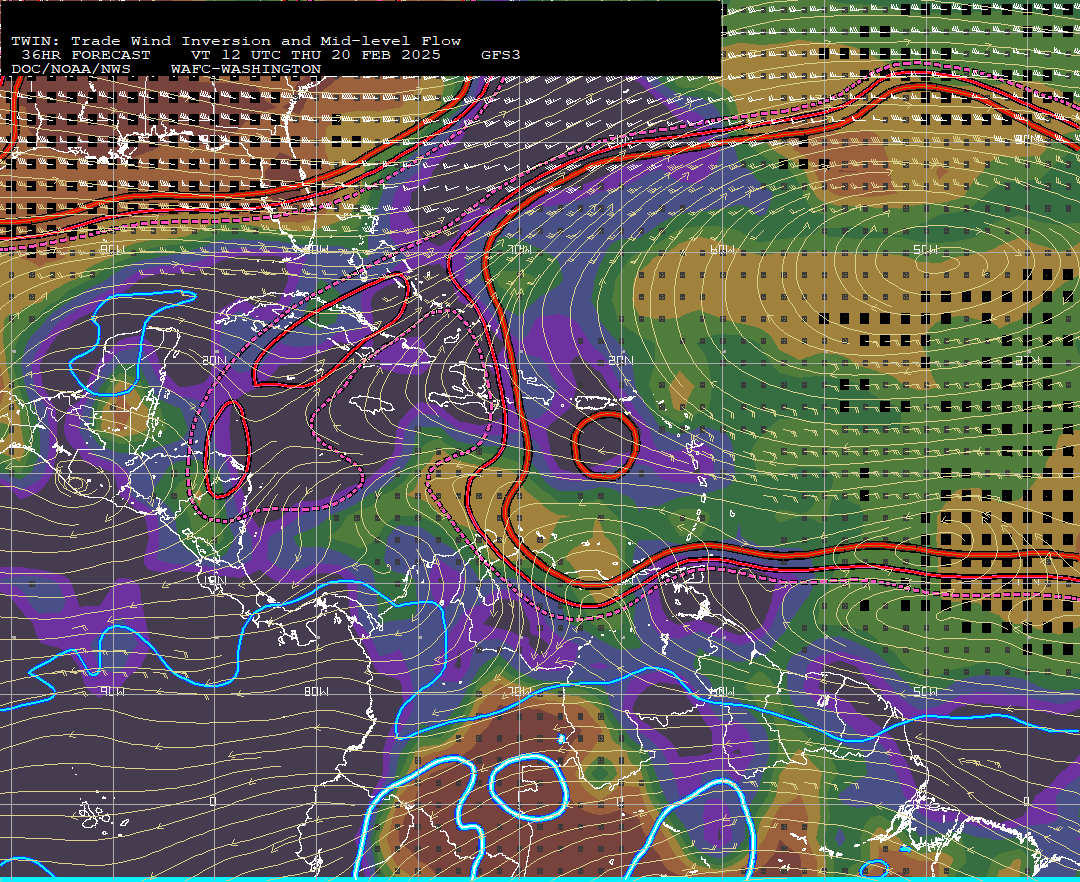Click the "DOC/NOAA/NWS" source text
The height and width of the screenshot is (882, 1080).
pos(70,70)
